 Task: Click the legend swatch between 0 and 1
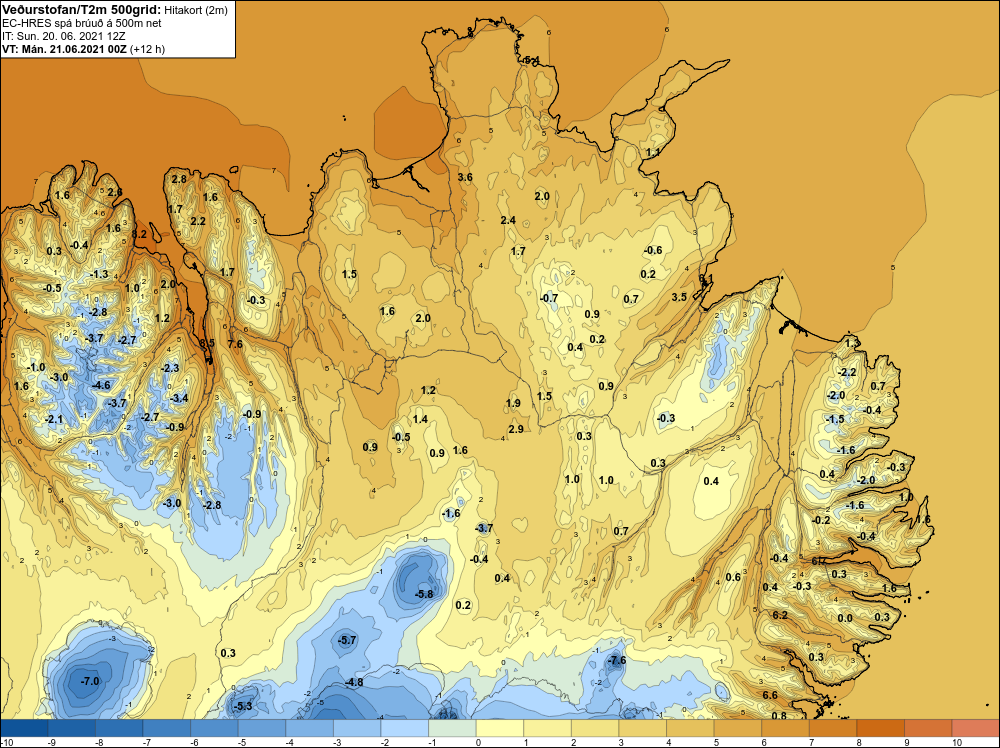pyautogui.click(x=500, y=728)
